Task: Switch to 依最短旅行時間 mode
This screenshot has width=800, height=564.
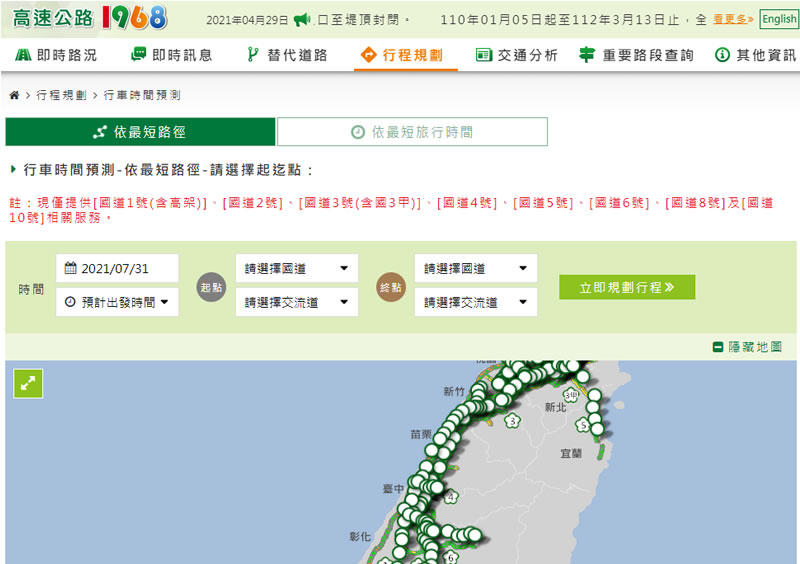Action: pyautogui.click(x=412, y=132)
